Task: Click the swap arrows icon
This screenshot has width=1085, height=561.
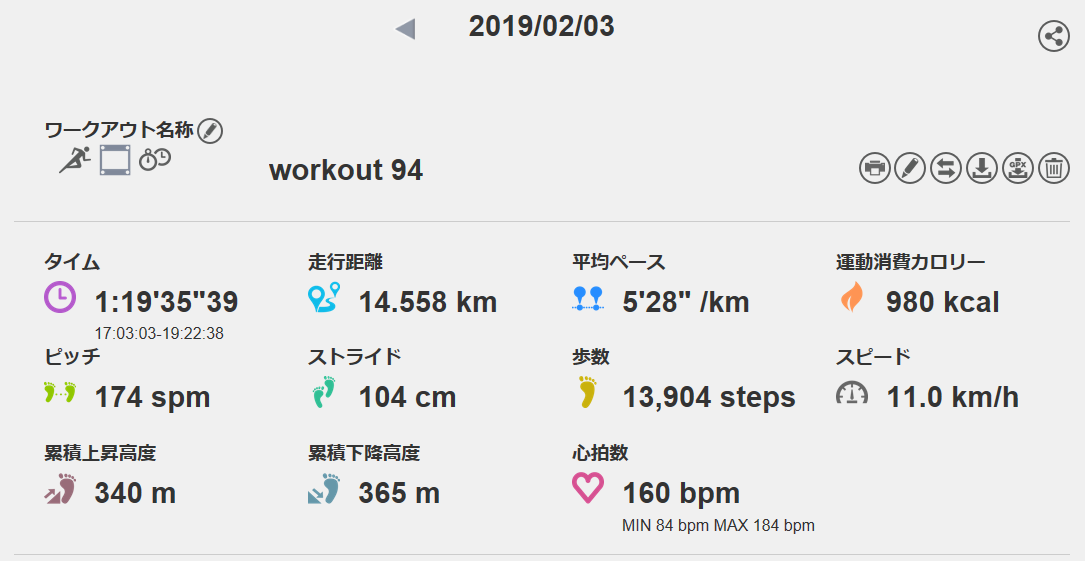Action: pos(946,168)
